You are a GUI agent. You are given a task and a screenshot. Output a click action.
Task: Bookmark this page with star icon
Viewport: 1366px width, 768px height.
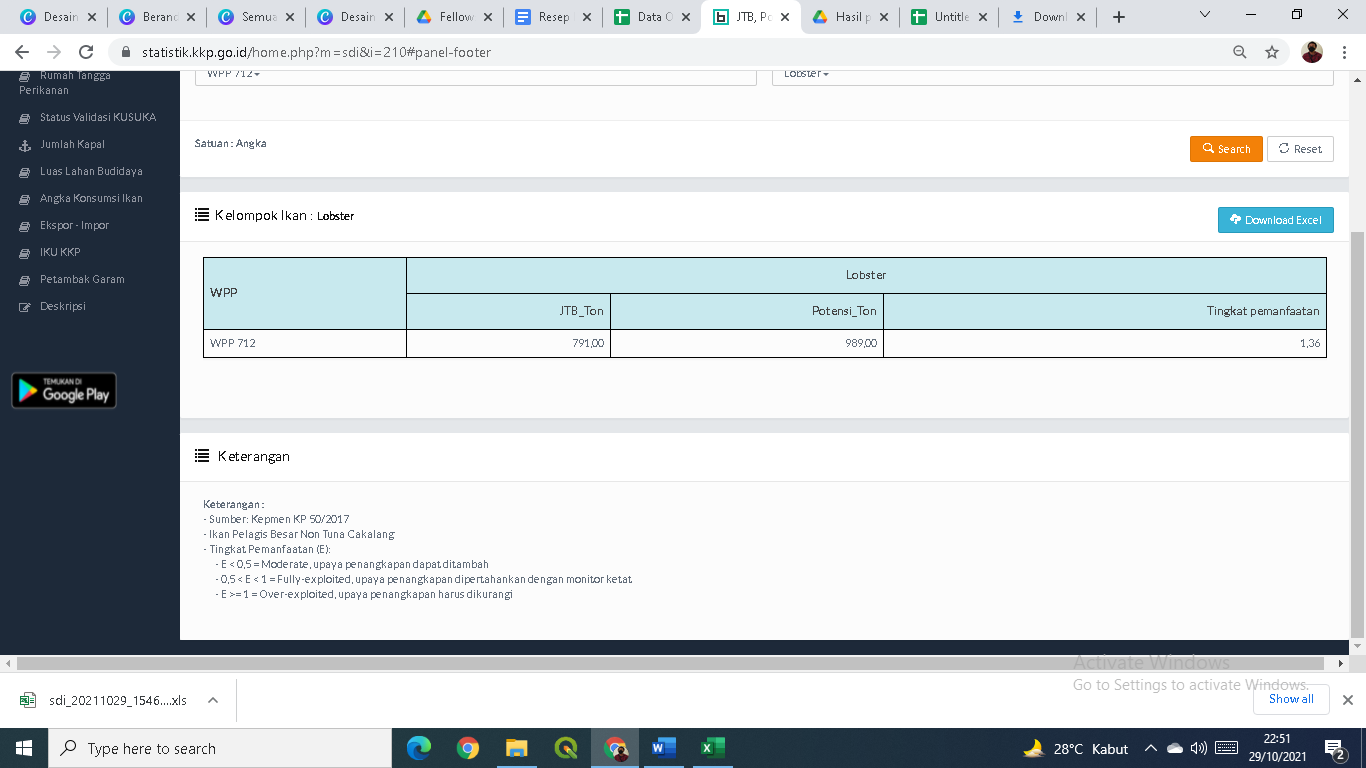pyautogui.click(x=1272, y=52)
